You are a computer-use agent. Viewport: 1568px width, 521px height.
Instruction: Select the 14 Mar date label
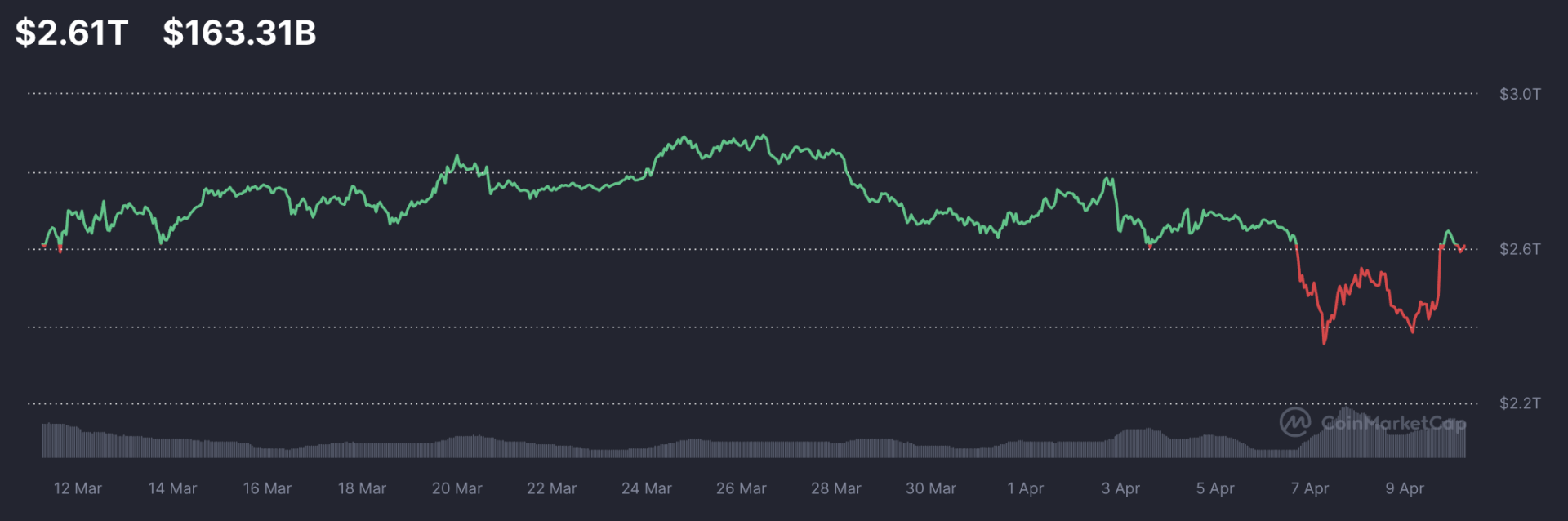tap(172, 488)
